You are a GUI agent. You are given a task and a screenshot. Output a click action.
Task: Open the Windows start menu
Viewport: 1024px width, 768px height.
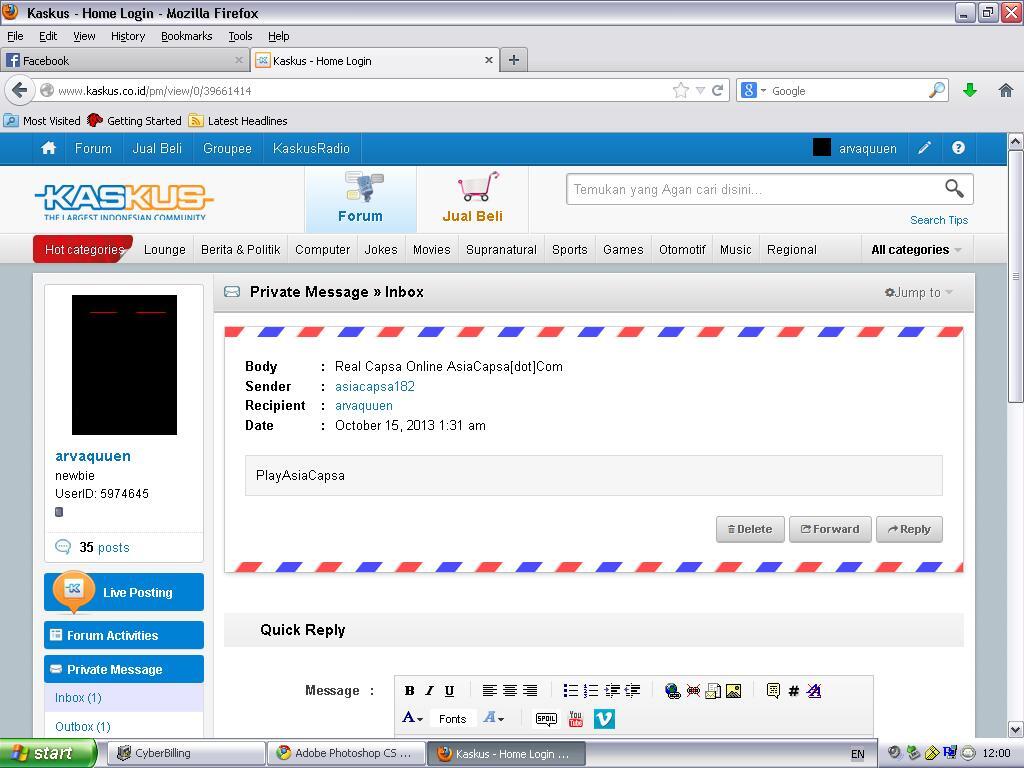[47, 753]
